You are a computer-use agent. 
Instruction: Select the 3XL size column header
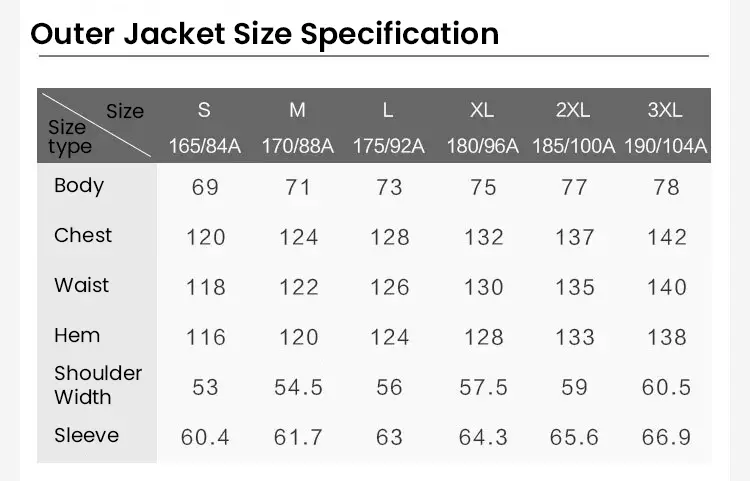[x=665, y=110]
